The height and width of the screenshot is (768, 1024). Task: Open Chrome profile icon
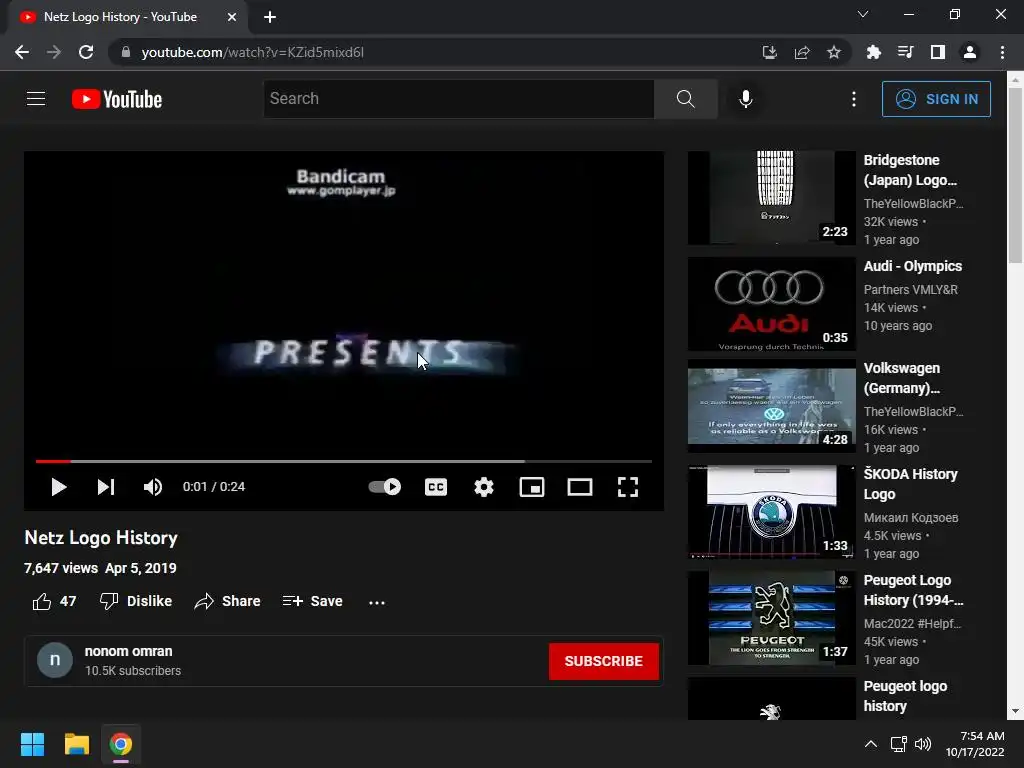(970, 52)
